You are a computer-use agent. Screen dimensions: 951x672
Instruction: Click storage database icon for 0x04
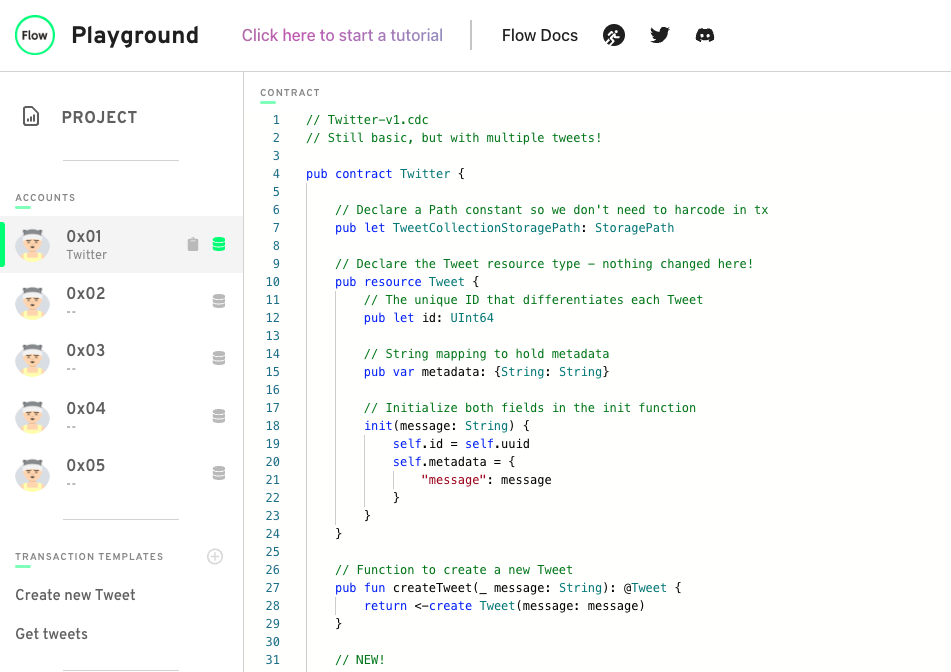point(219,415)
